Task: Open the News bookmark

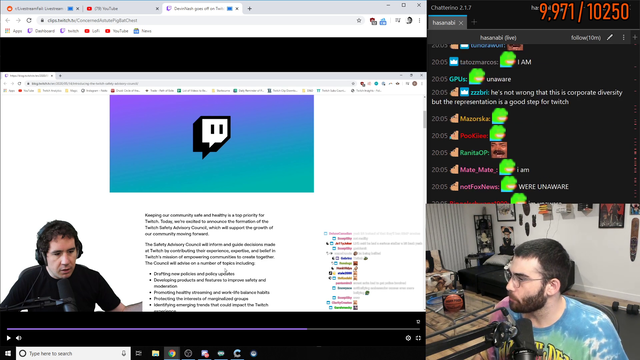Action: (x=142, y=31)
